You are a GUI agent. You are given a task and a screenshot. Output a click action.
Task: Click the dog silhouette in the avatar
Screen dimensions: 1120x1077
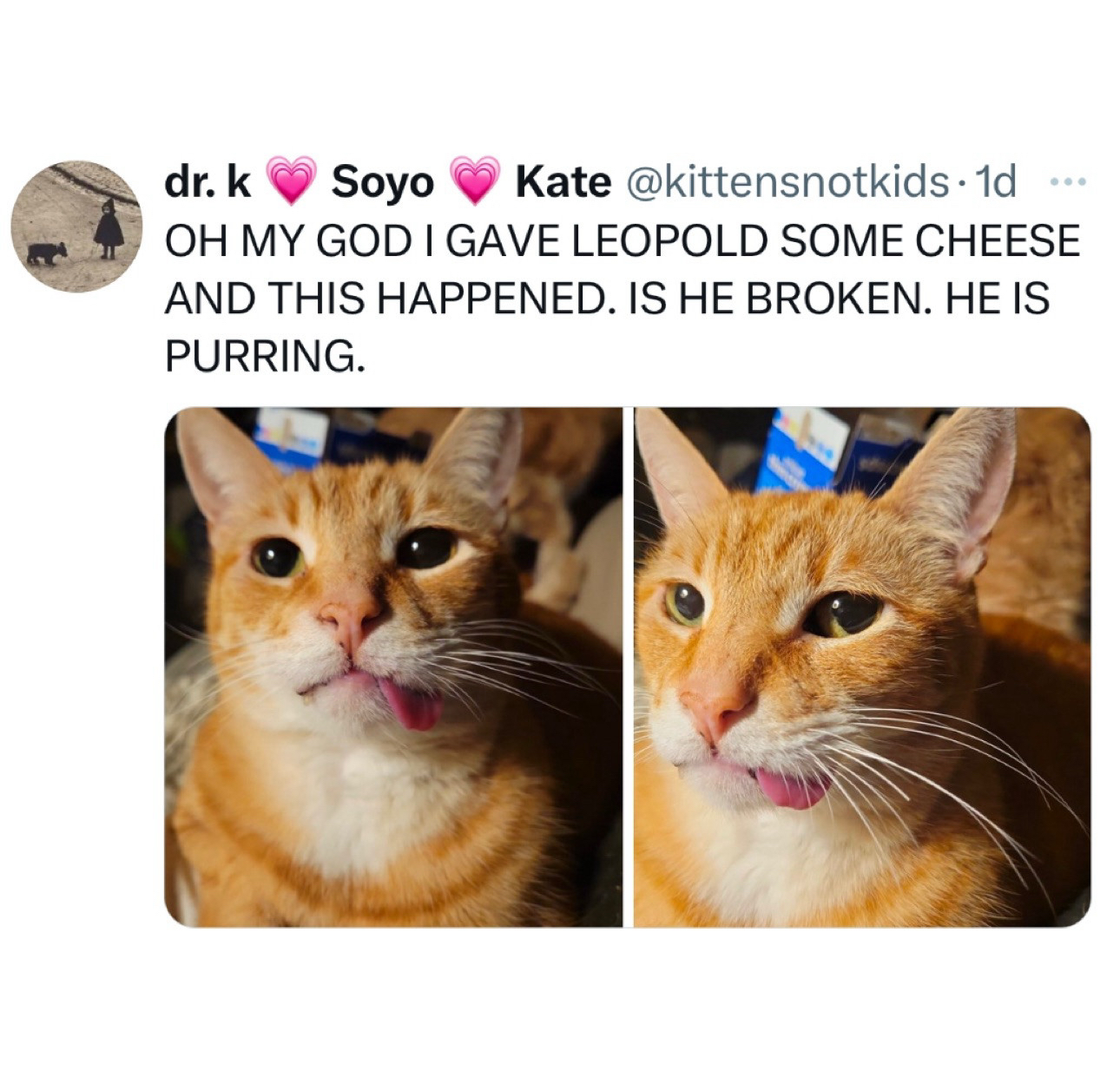(46, 253)
